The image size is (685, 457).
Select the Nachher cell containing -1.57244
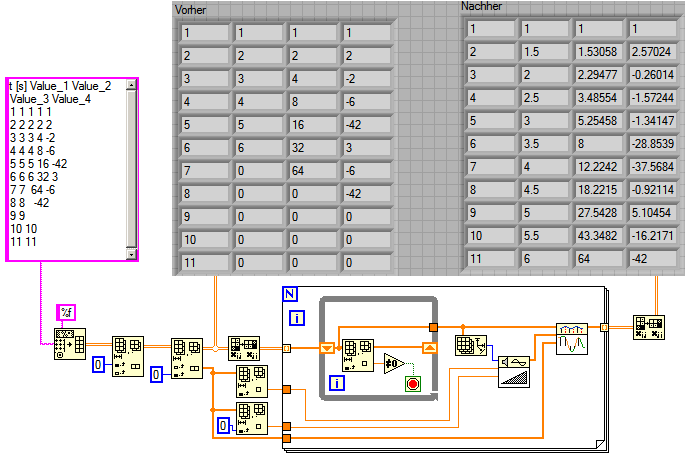653,98
